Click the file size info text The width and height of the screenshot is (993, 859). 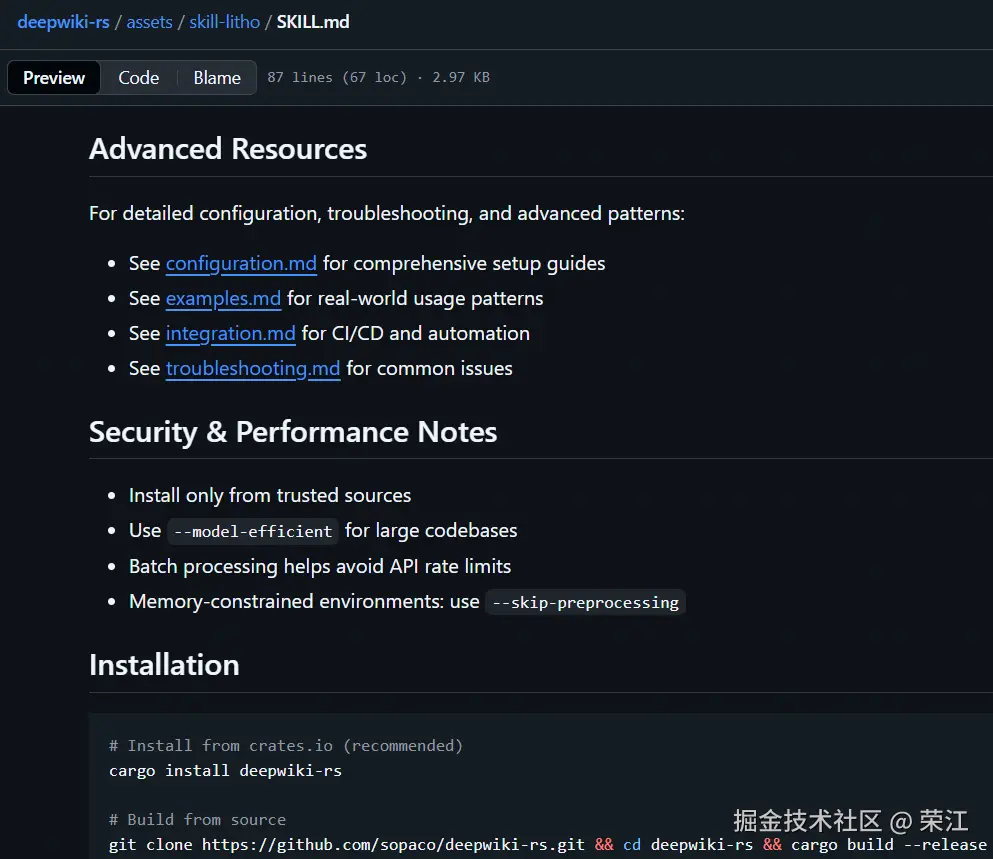pos(378,78)
